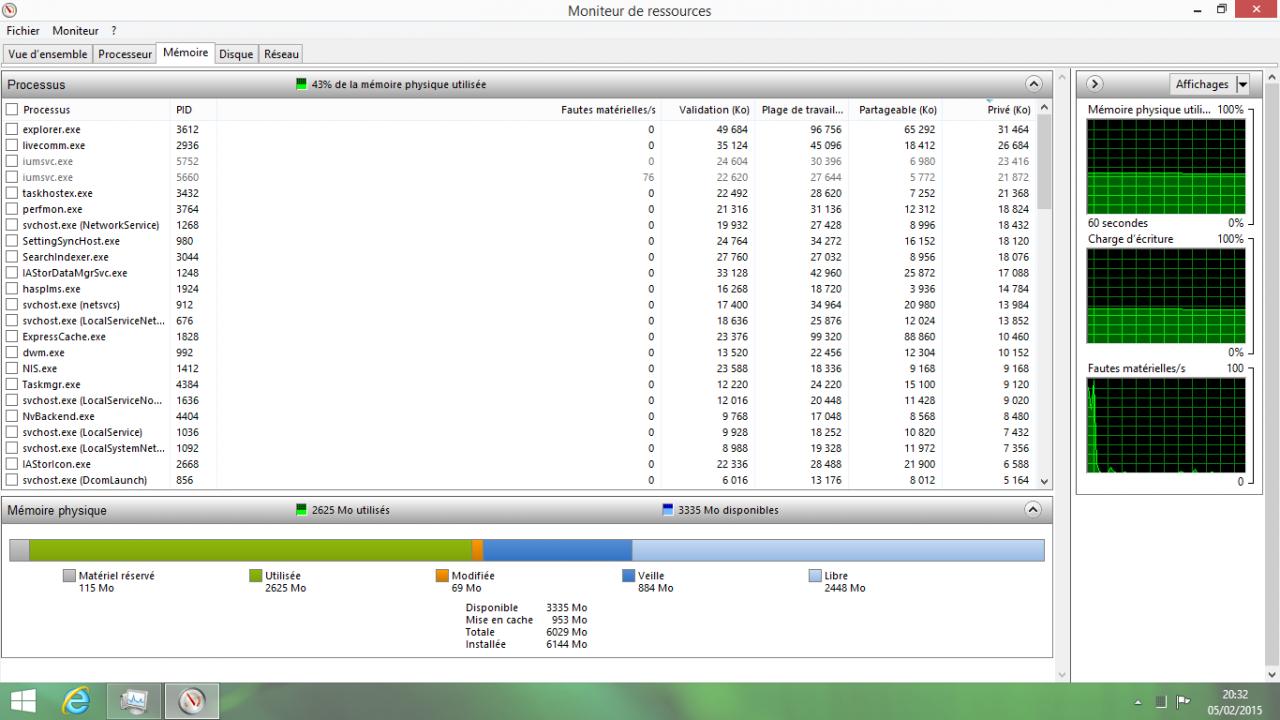Select the Taskmgr.exe checkbox
1280x720 pixels.
[x=12, y=384]
